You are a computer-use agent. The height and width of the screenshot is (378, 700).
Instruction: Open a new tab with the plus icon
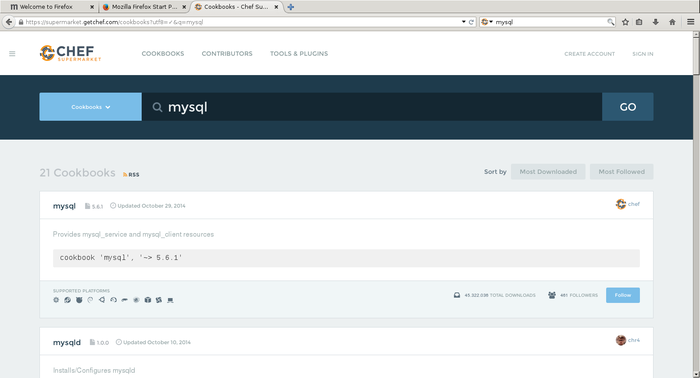tap(291, 7)
